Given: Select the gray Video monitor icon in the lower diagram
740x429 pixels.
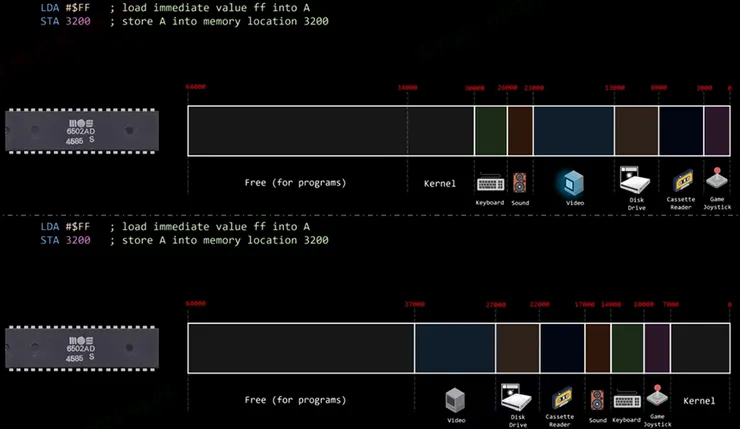Looking at the screenshot, I should point(455,400).
